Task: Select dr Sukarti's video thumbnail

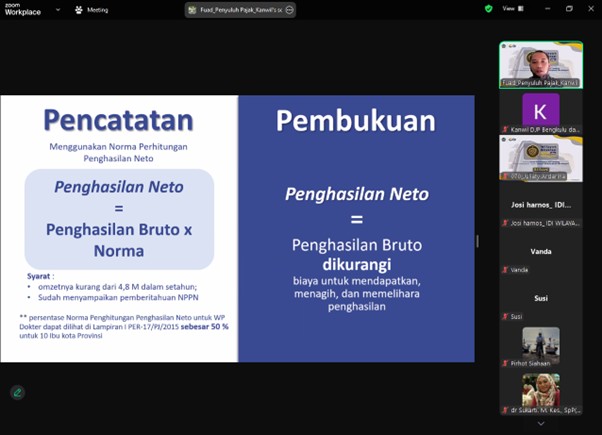Action: (x=540, y=390)
